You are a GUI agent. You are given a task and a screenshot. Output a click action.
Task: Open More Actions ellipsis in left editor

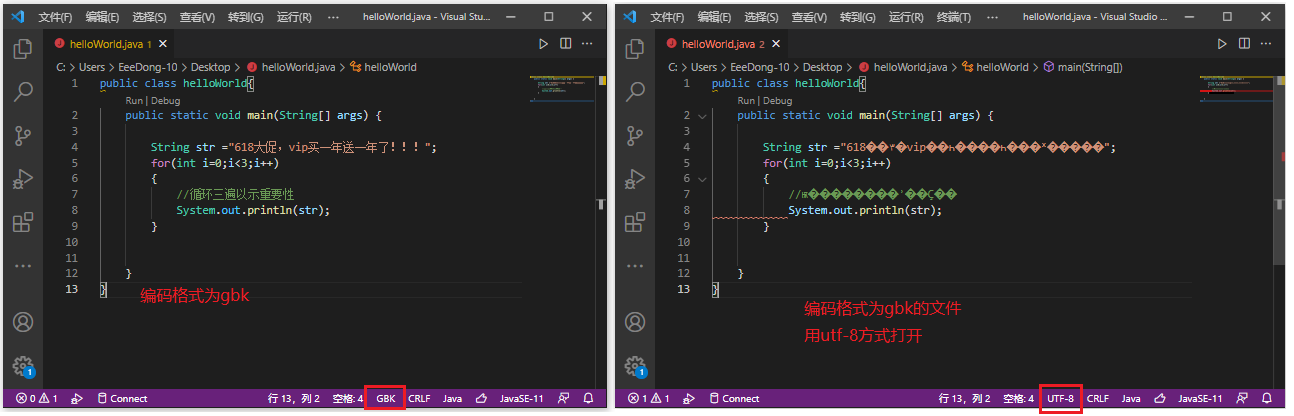pyautogui.click(x=589, y=44)
